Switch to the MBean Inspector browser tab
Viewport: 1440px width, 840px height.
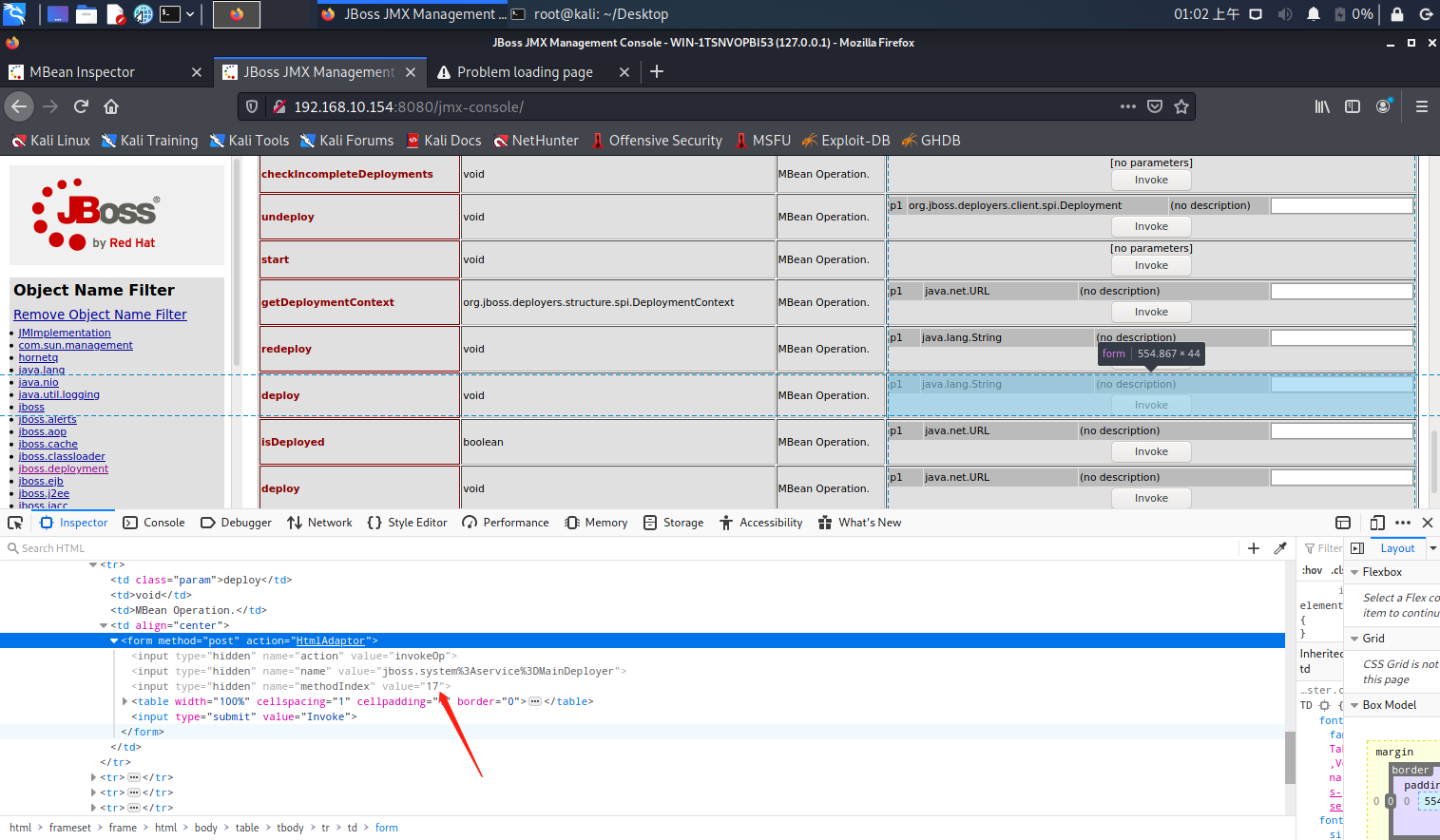click(106, 71)
